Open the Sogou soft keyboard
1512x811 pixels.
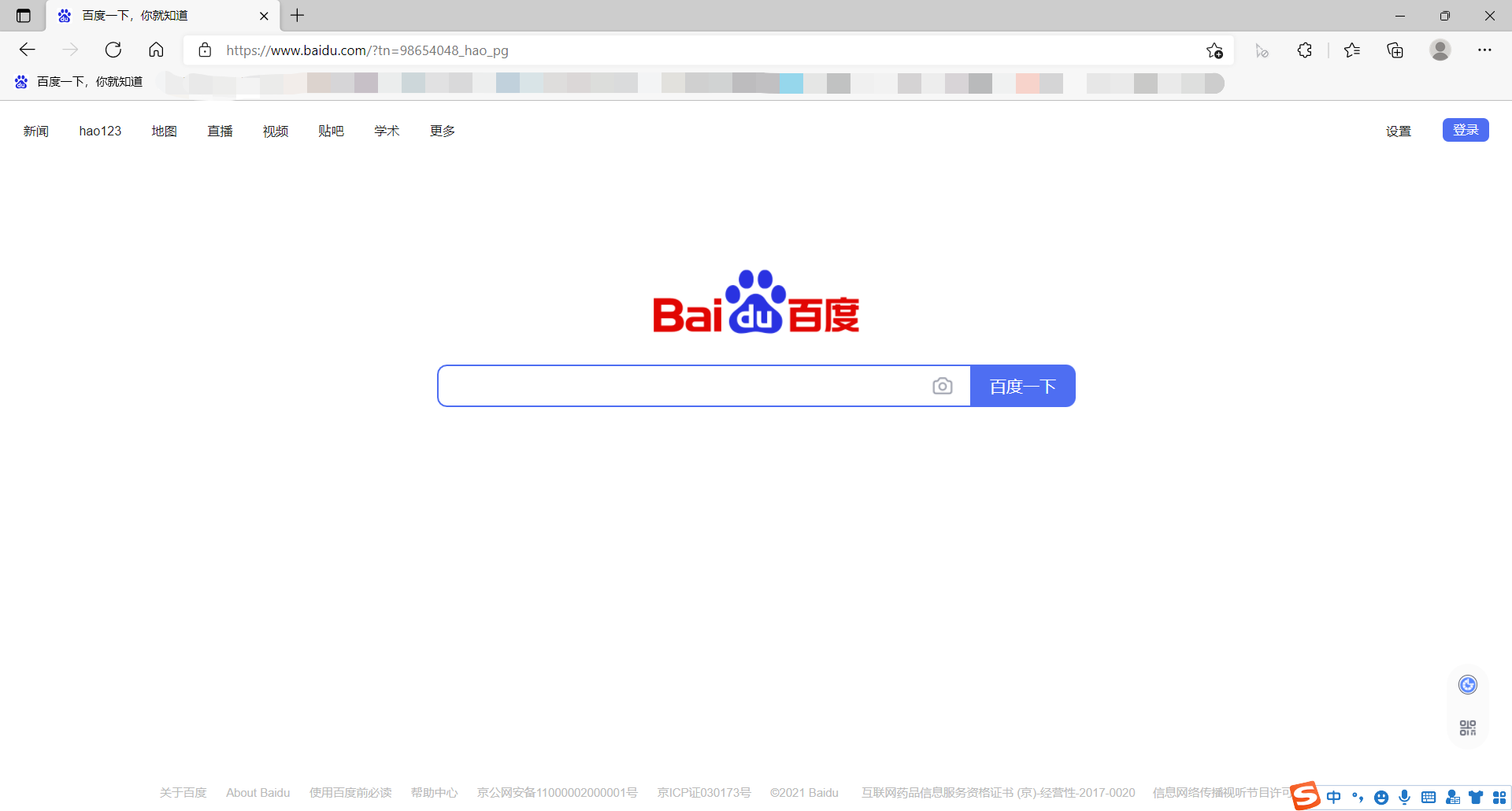pyautogui.click(x=1429, y=797)
